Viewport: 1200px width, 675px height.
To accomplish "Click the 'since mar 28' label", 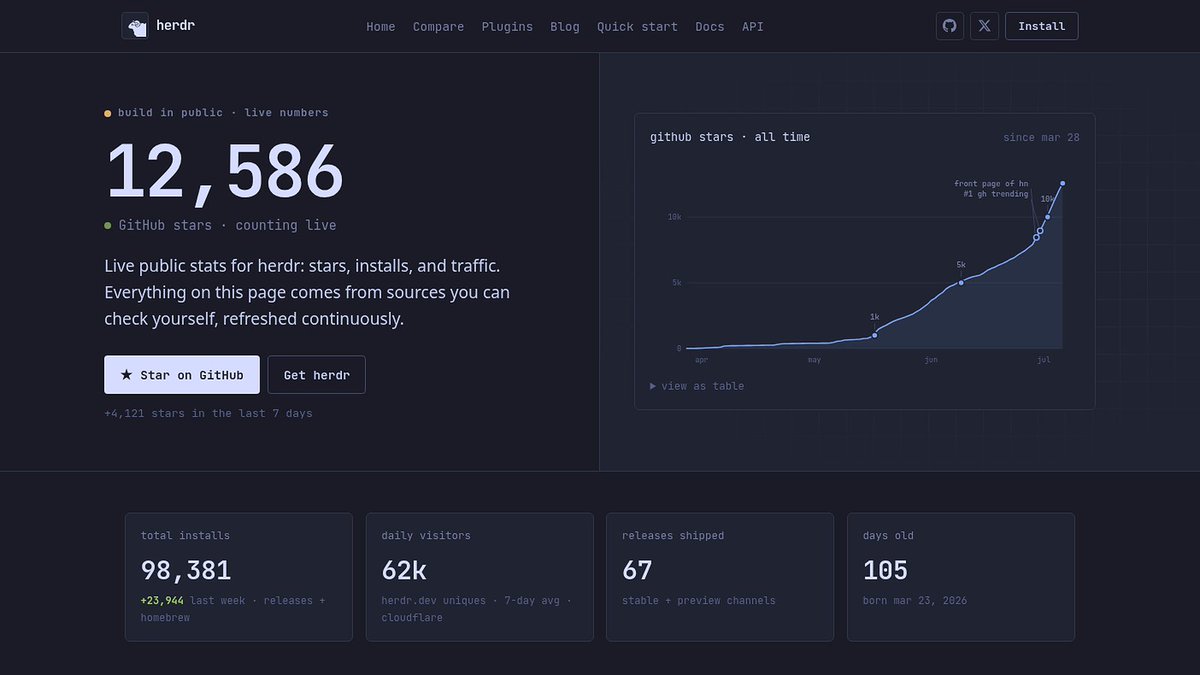I will coord(1041,137).
